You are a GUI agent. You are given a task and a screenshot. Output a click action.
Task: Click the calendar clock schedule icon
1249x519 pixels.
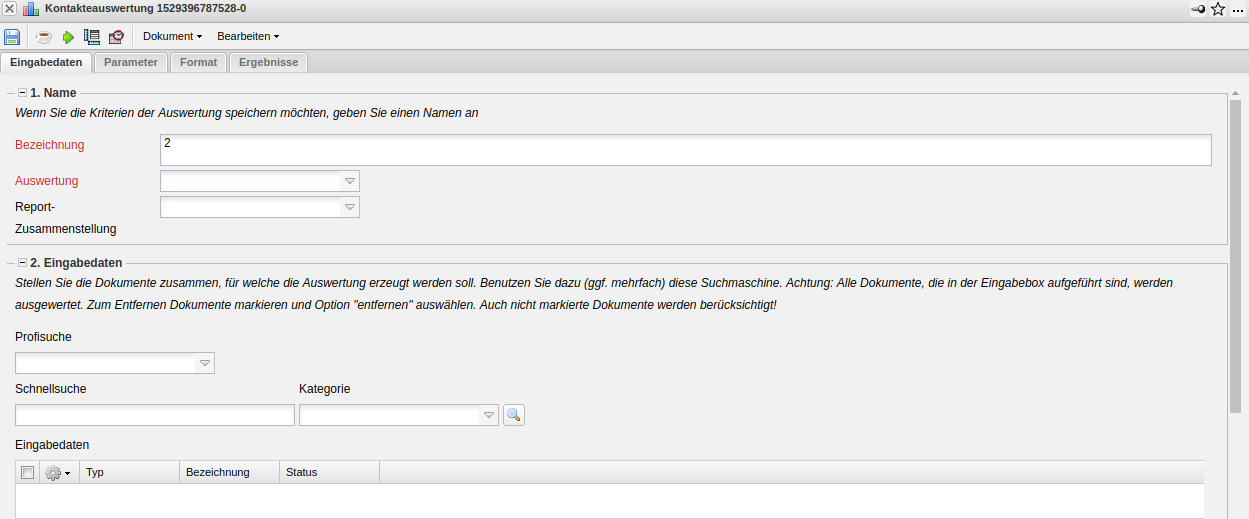click(116, 37)
